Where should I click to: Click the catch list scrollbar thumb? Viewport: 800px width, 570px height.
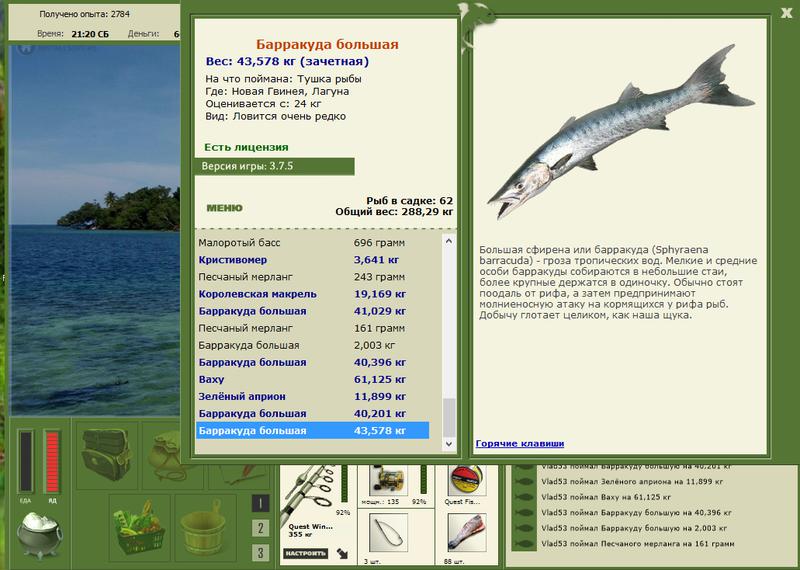tap(449, 417)
